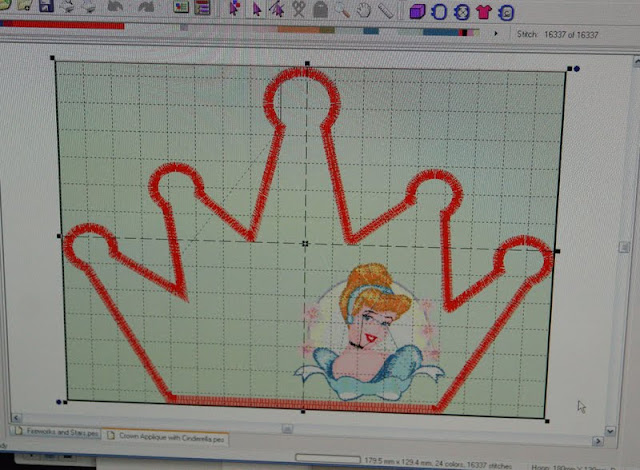The width and height of the screenshot is (640, 470).
Task: Click vertical scrollbar down arrow
Action: click(x=610, y=431)
